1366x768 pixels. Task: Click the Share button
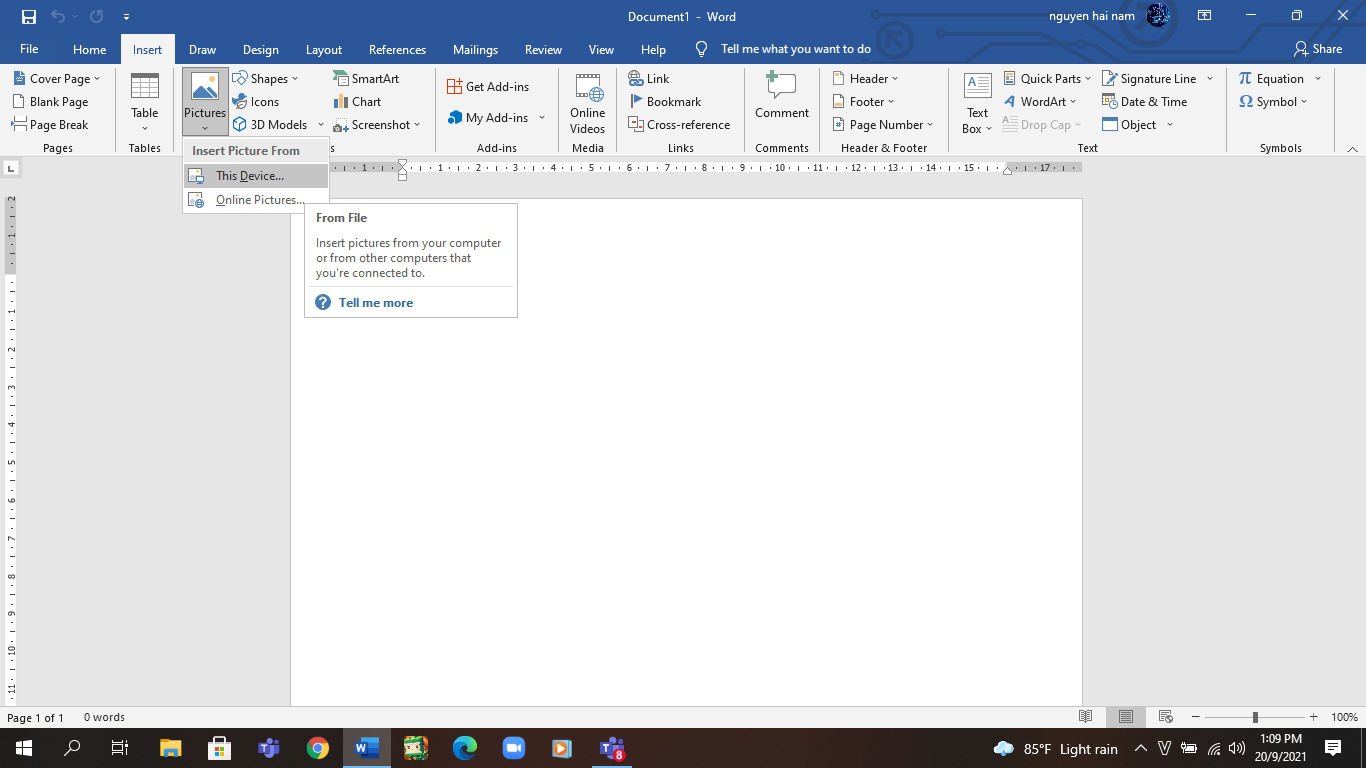[x=1318, y=49]
